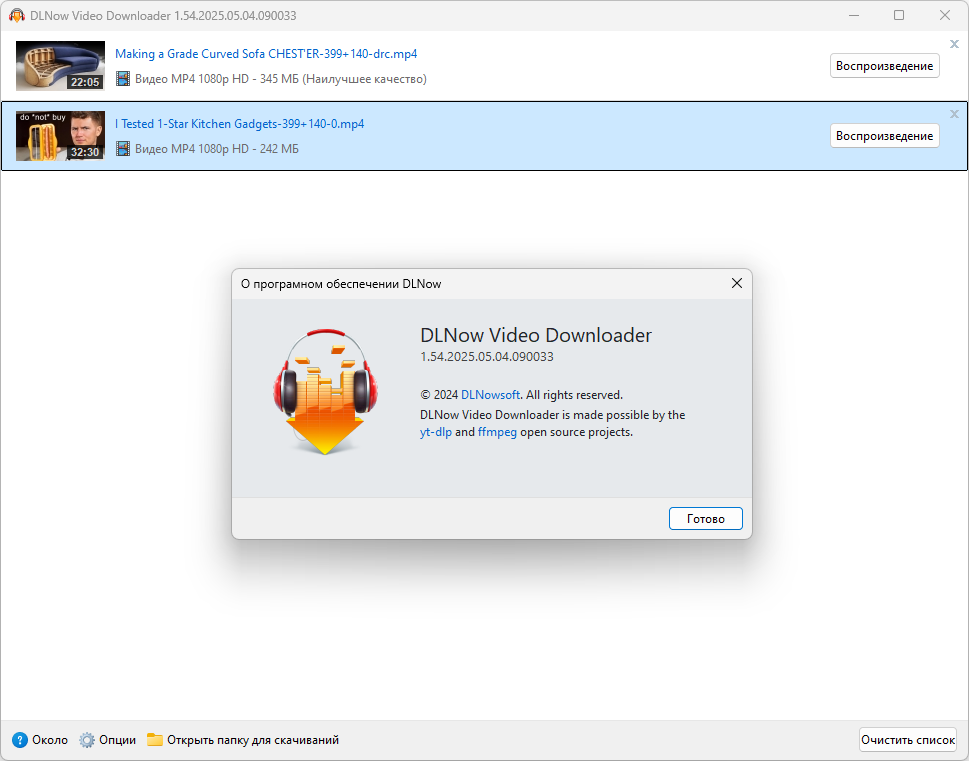The width and height of the screenshot is (969, 761).
Task: Click the blue question mark About icon
Action: coord(20,740)
